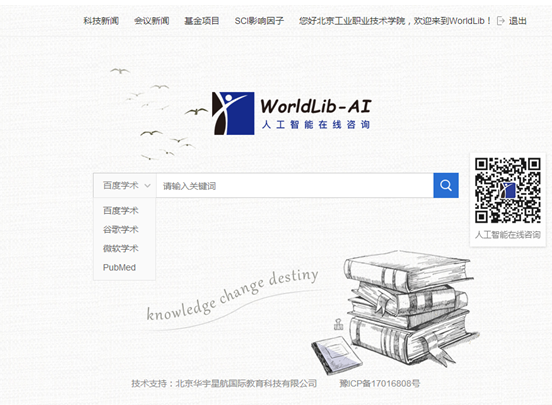Screen dimensions: 552x405
Task: Click the logout arrow icon beside 退出
Action: [x=500, y=21]
